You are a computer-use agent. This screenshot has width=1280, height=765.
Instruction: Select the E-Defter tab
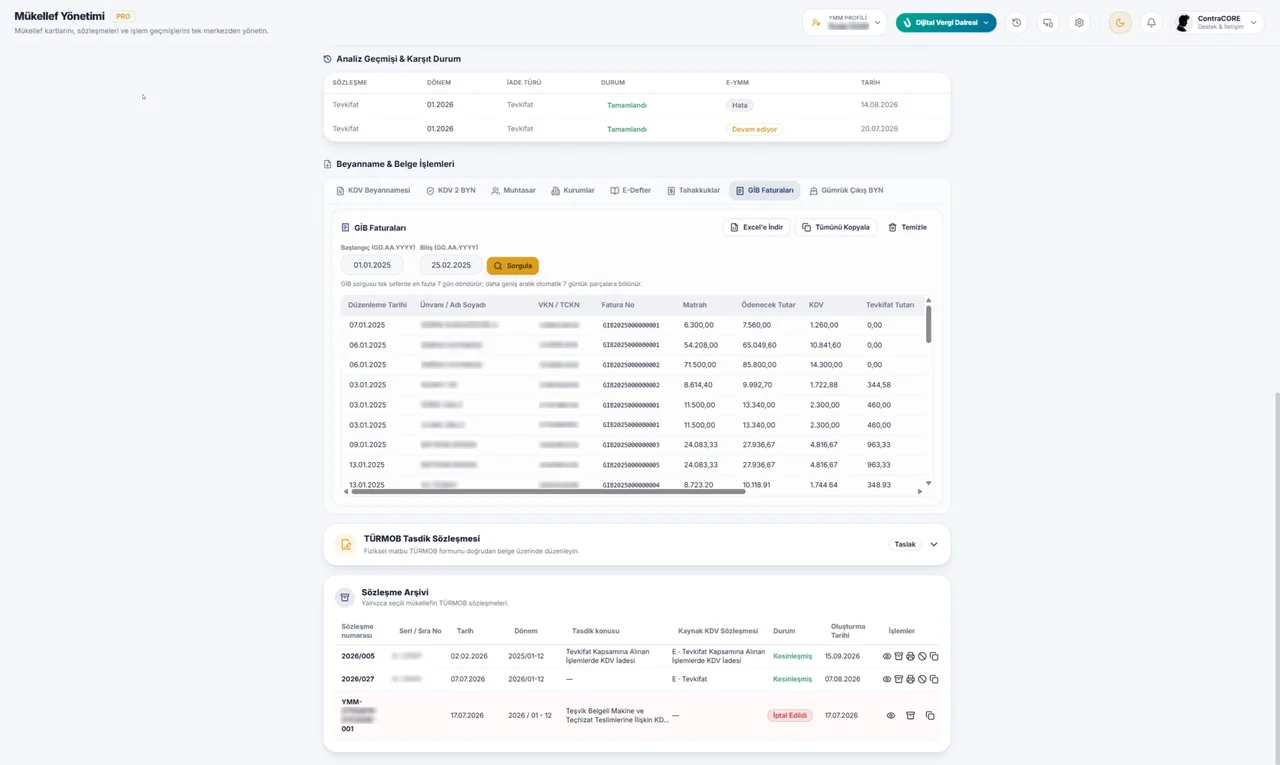(630, 190)
